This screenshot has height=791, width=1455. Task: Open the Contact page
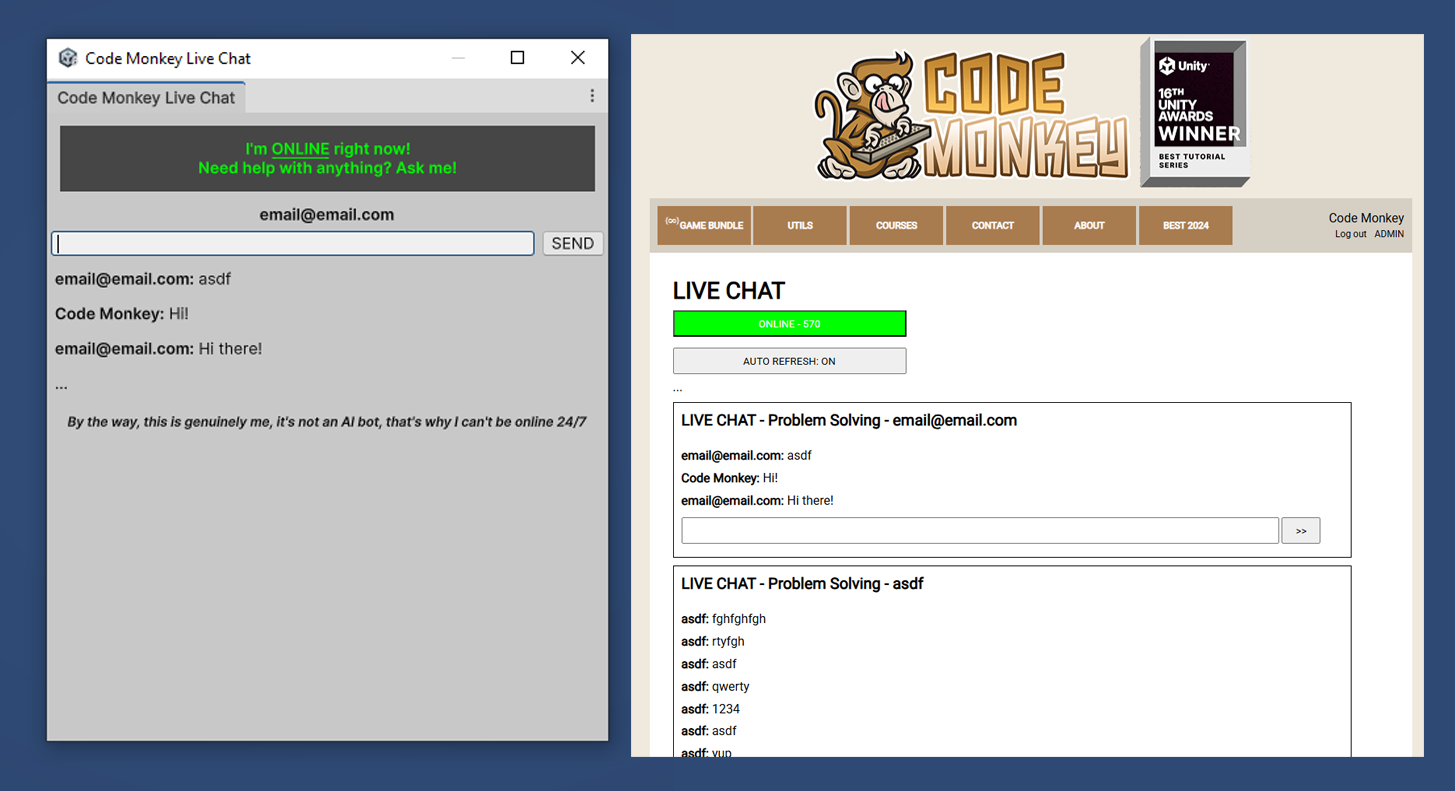pos(993,226)
